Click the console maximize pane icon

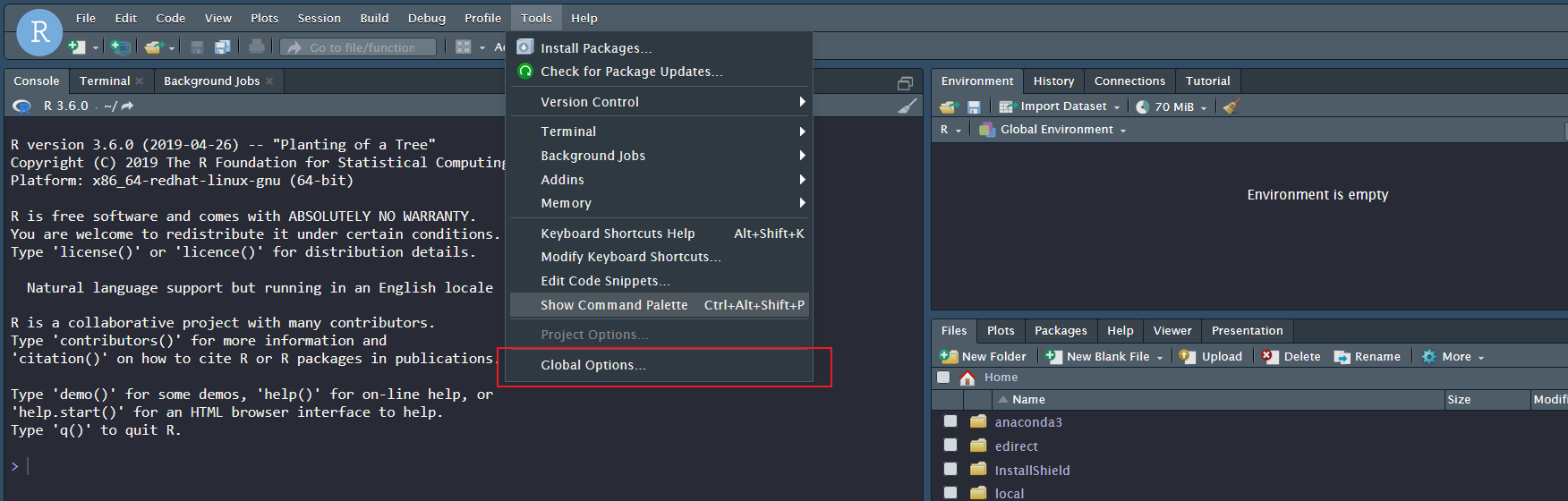(x=905, y=83)
